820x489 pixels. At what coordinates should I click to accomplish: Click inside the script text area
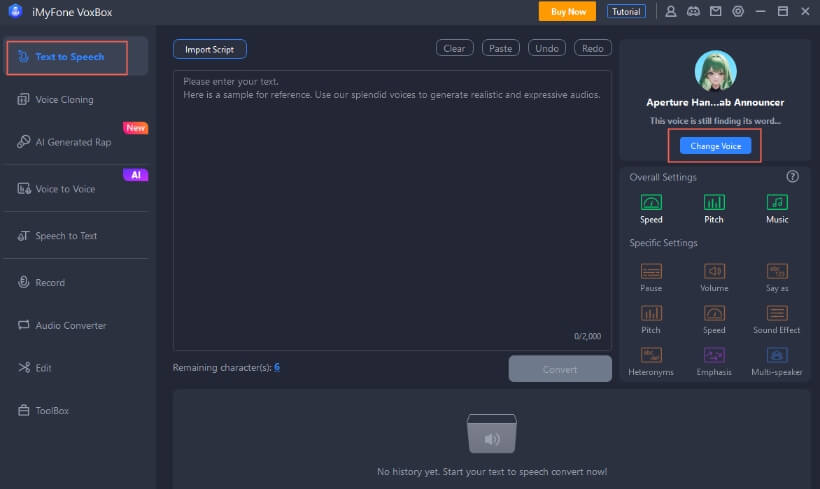[392, 210]
